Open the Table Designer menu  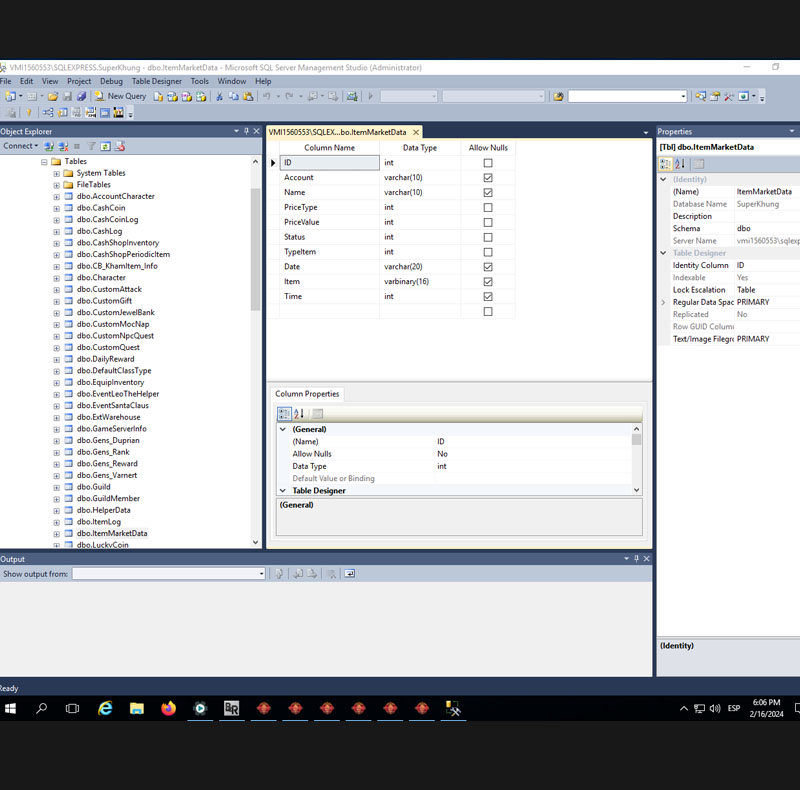point(157,81)
